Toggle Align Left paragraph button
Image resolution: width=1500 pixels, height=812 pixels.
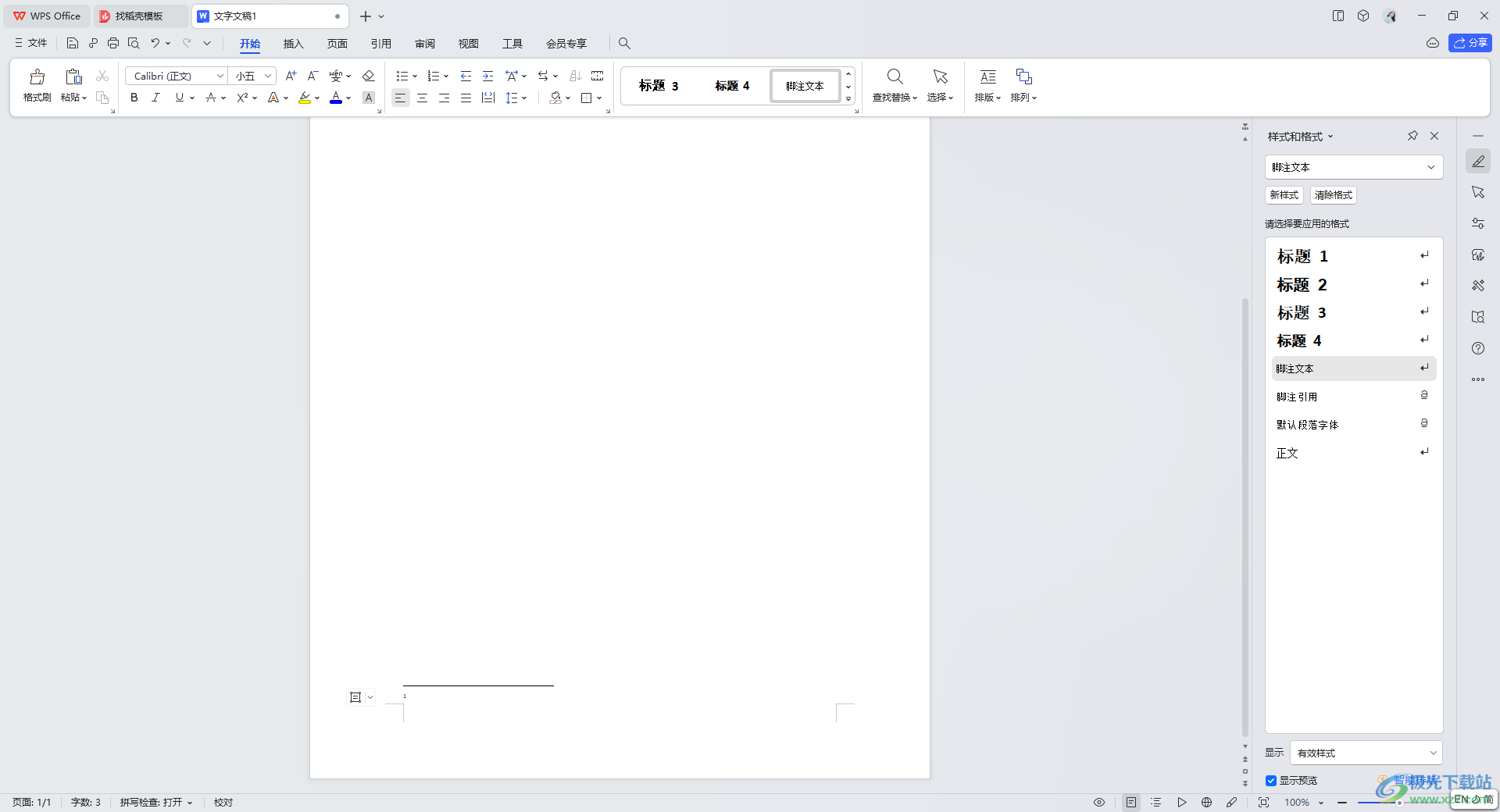[x=400, y=98]
